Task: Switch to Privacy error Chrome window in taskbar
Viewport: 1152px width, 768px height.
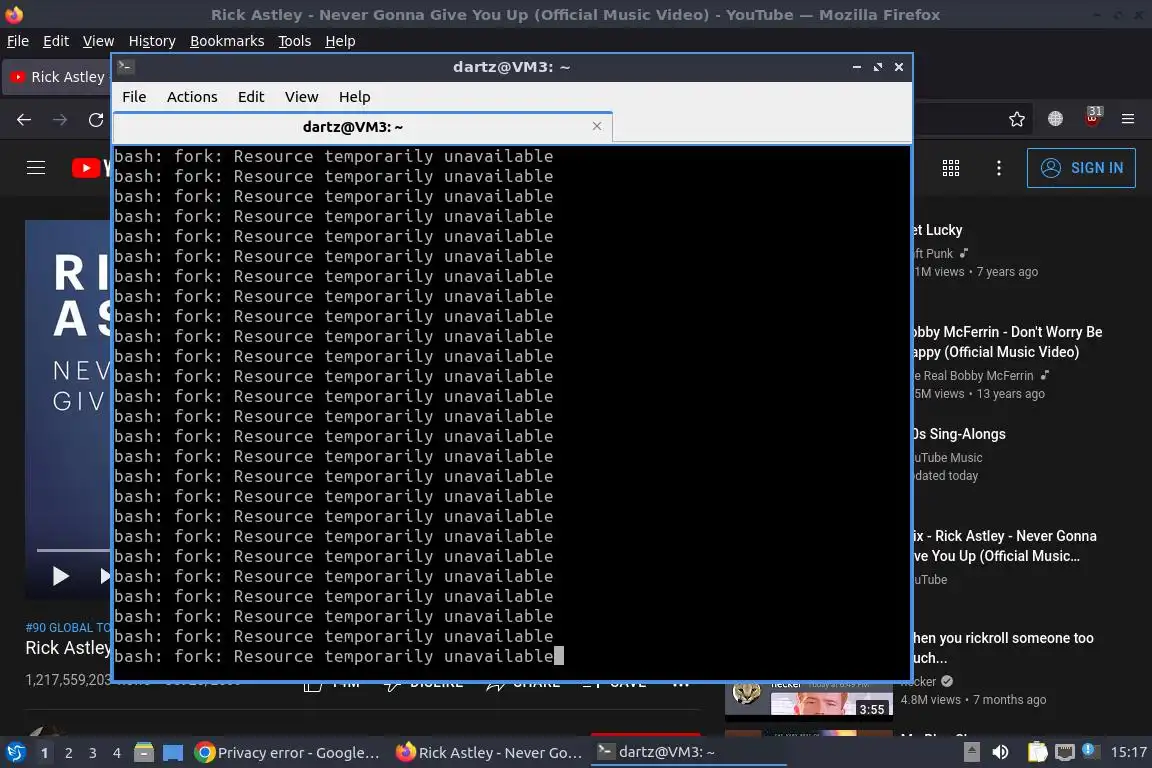Action: tap(288, 752)
